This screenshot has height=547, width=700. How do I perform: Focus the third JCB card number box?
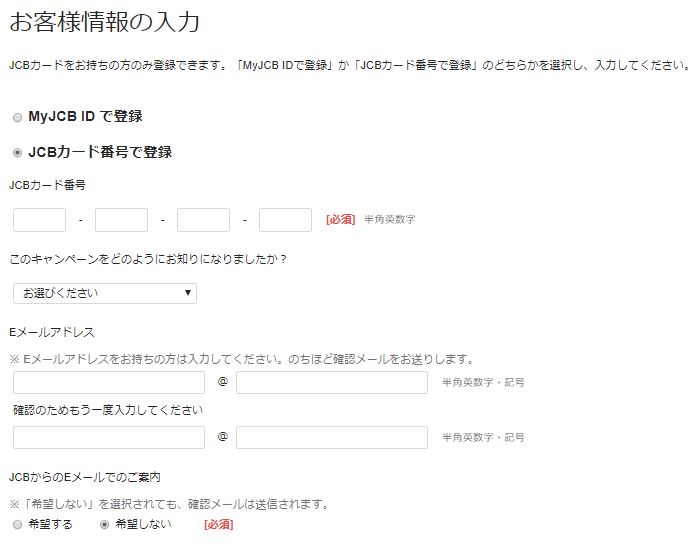(204, 220)
